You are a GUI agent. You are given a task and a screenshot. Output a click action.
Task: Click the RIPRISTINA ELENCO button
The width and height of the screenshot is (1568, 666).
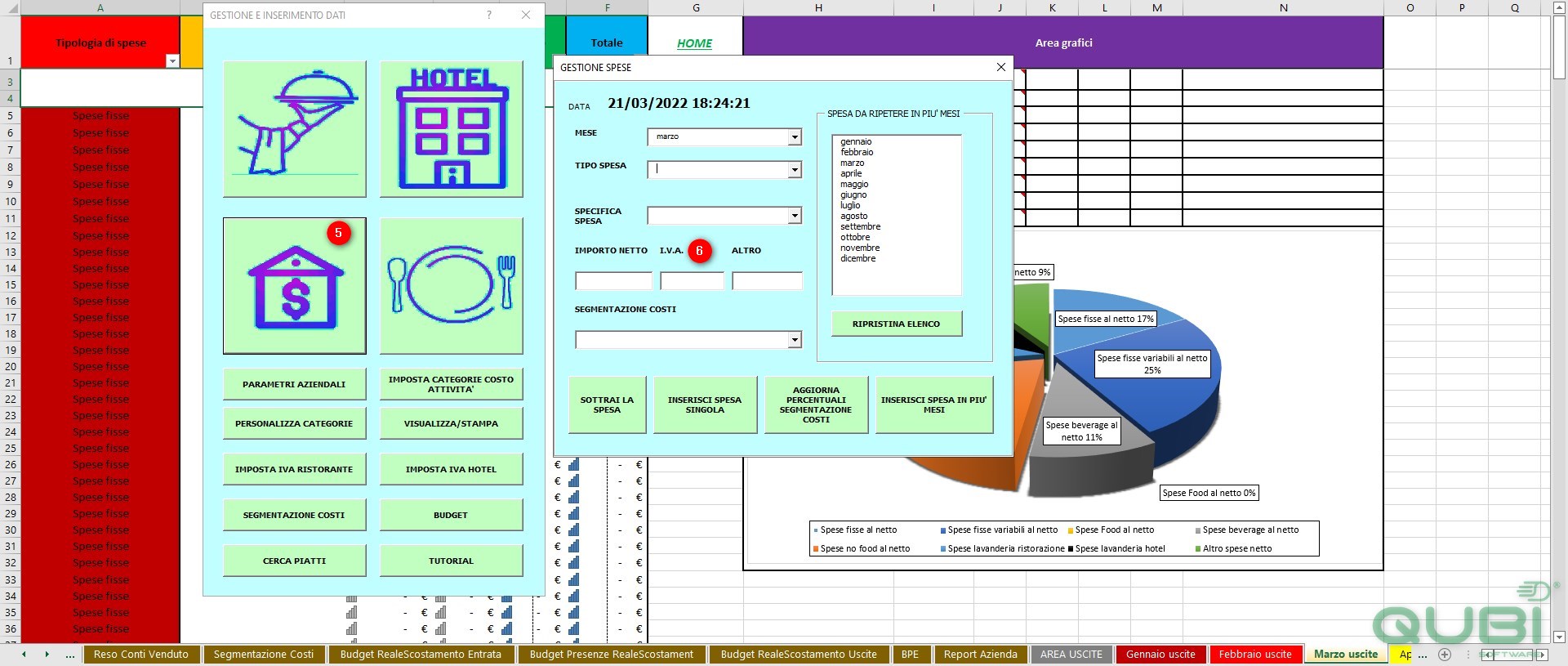point(897,324)
